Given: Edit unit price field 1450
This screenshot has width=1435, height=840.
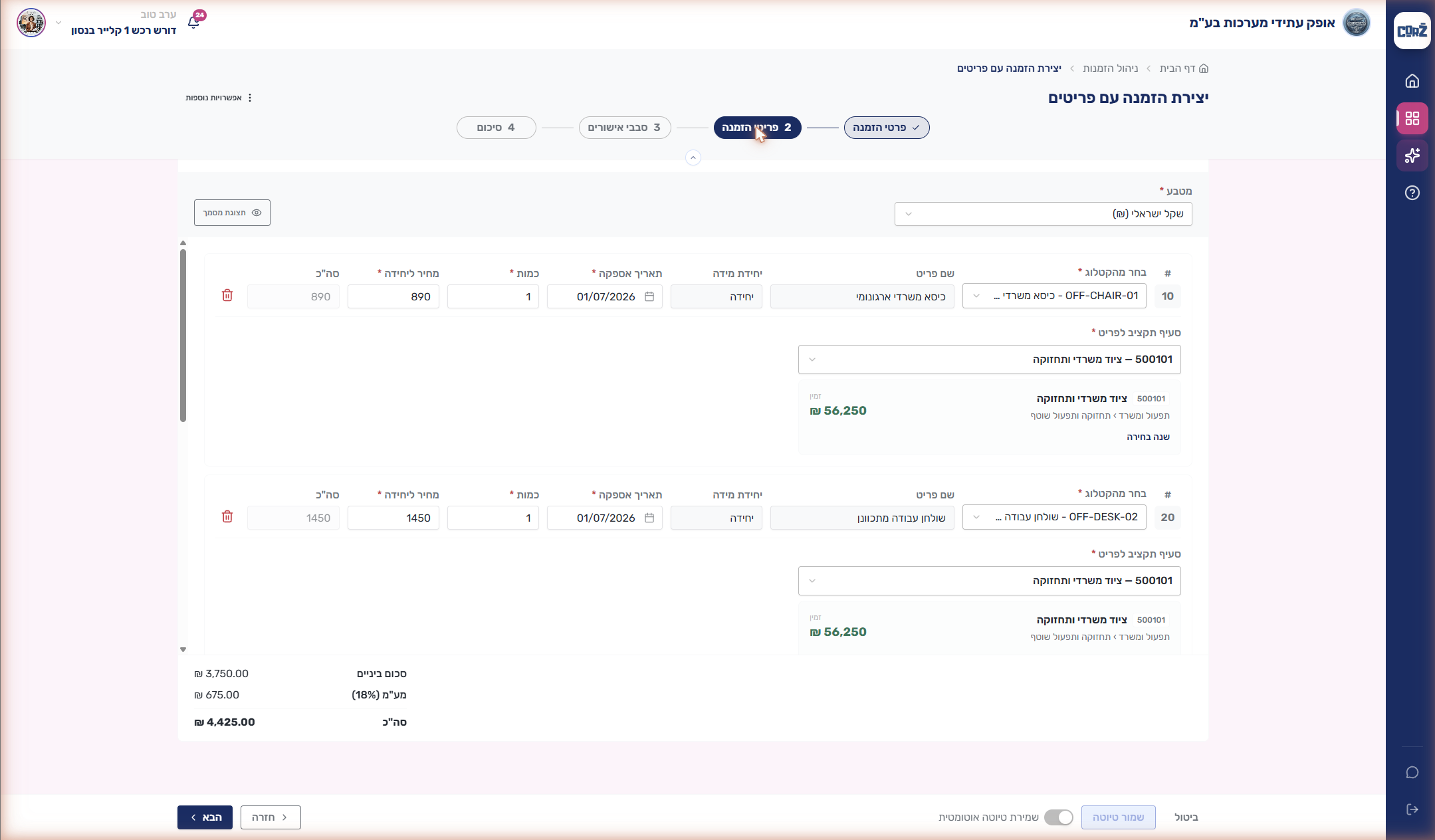Looking at the screenshot, I should pos(393,518).
